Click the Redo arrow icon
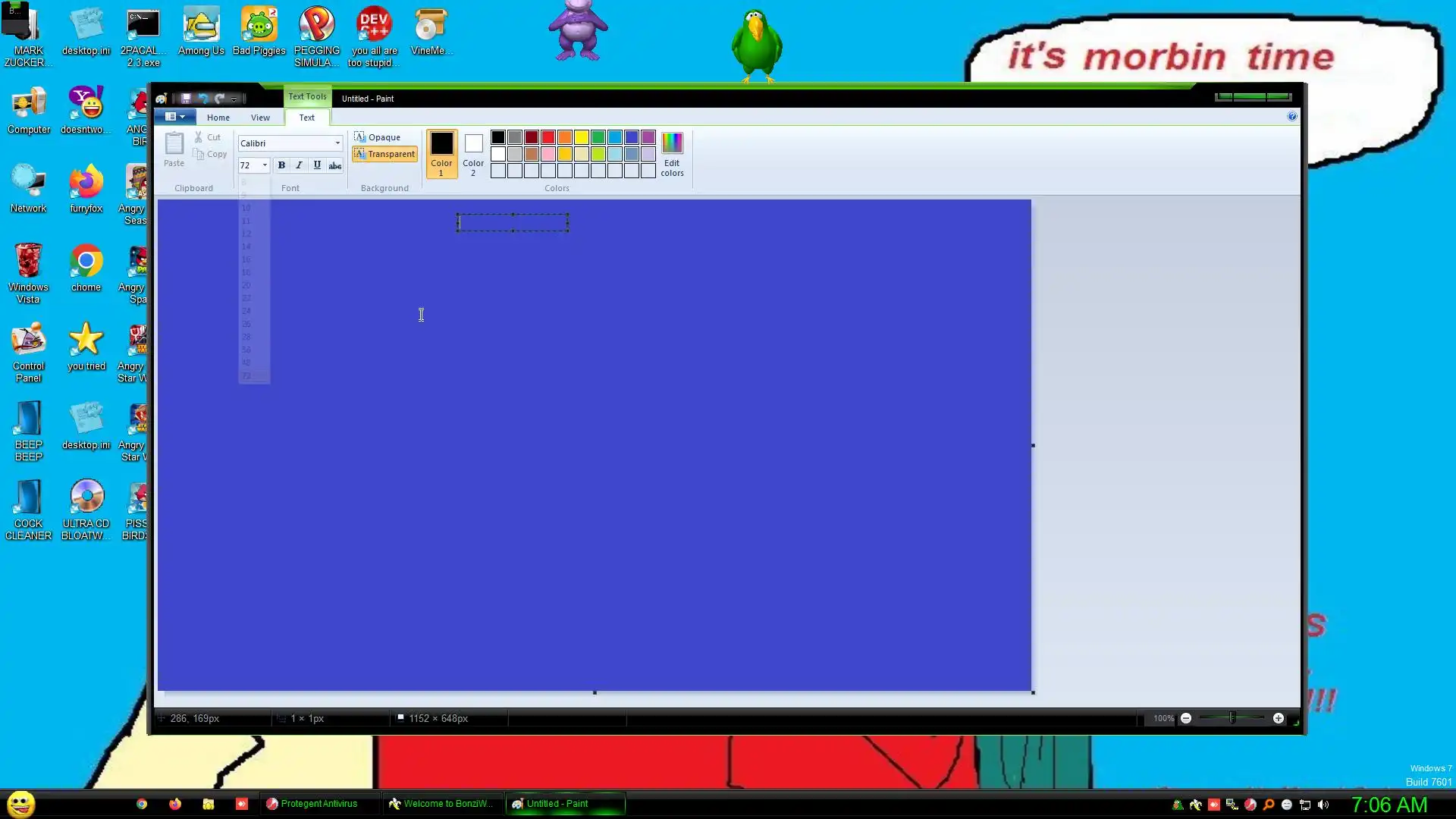This screenshot has width=1456, height=819. pos(219,99)
